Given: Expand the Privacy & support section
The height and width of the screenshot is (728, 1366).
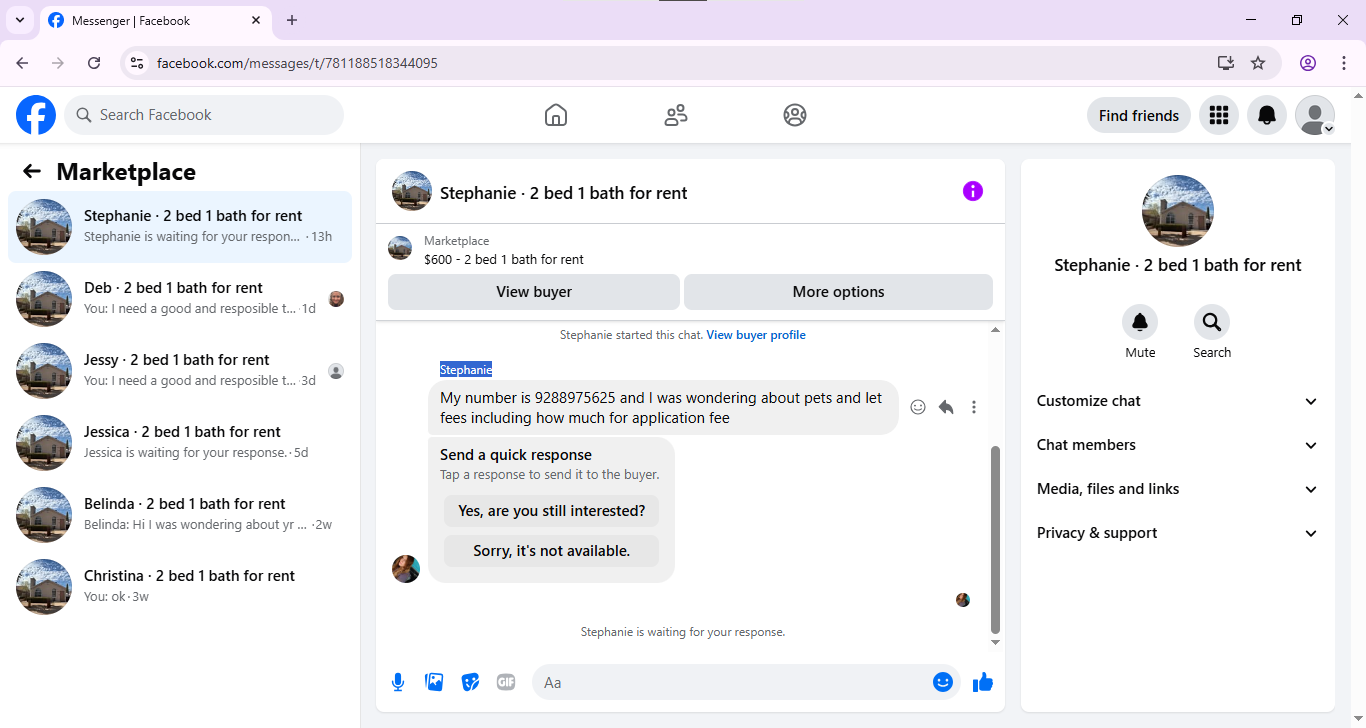Looking at the screenshot, I should (1178, 533).
